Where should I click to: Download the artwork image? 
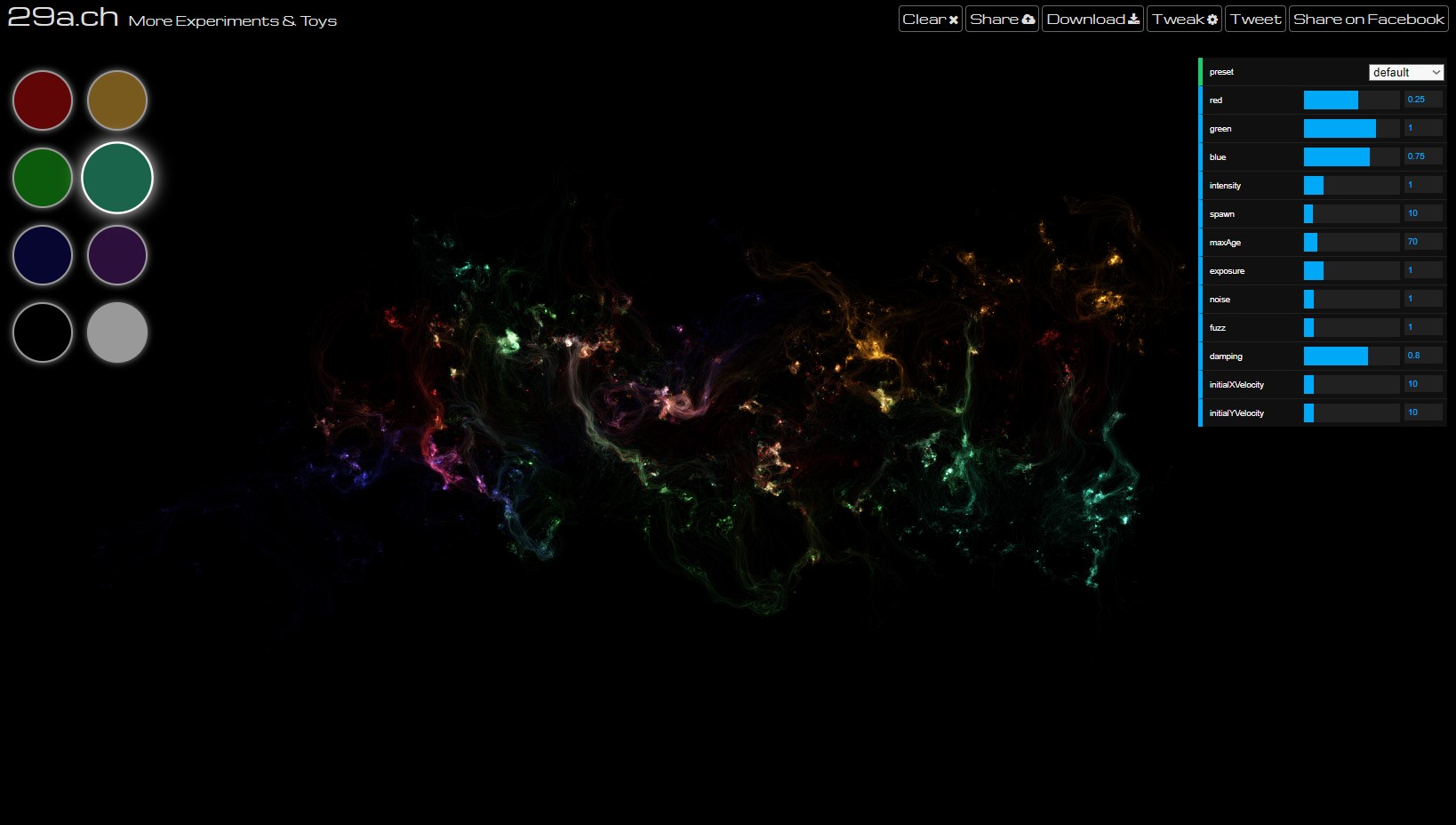coord(1093,19)
